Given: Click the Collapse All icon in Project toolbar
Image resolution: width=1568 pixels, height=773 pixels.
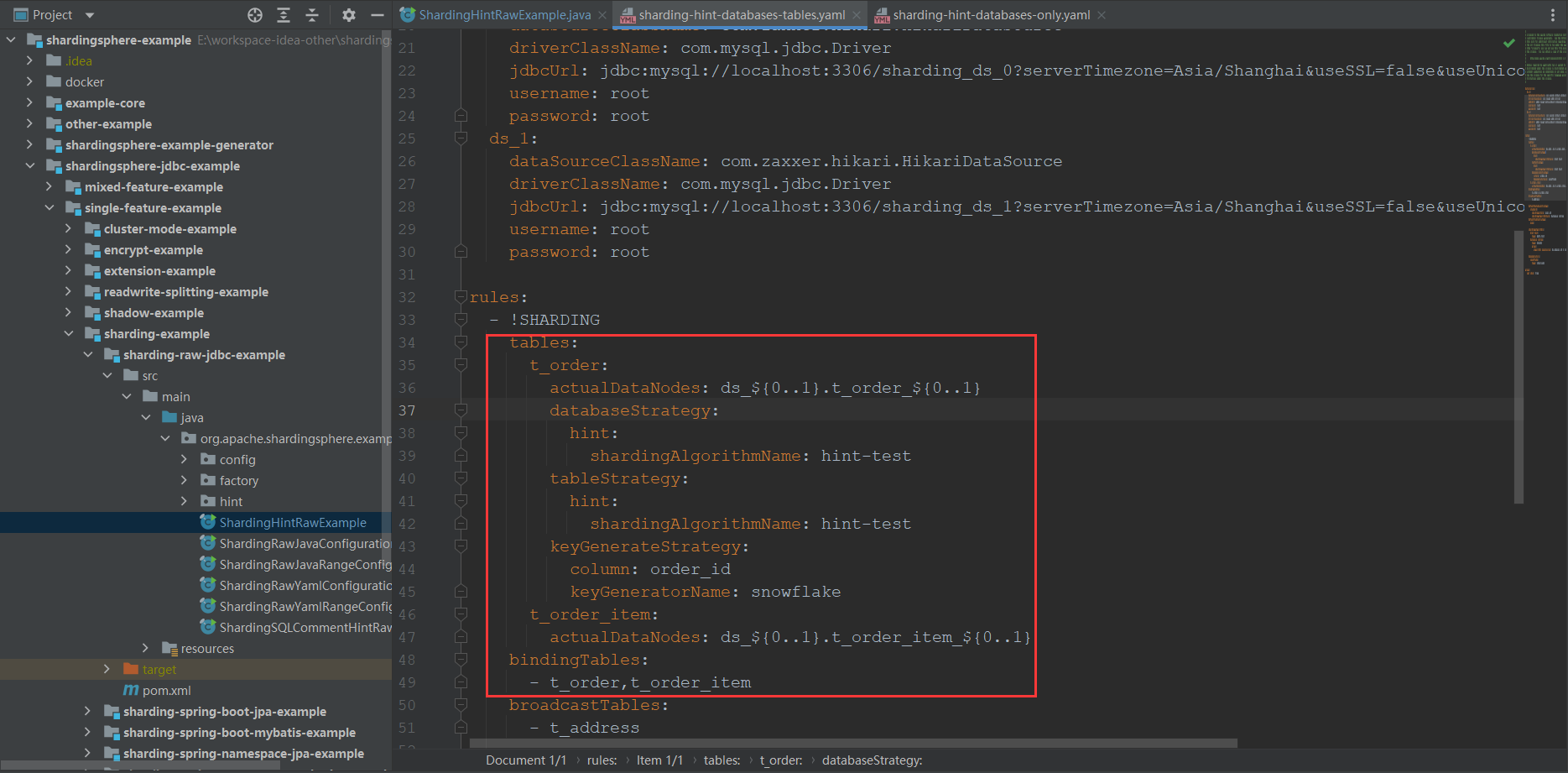Looking at the screenshot, I should [311, 14].
